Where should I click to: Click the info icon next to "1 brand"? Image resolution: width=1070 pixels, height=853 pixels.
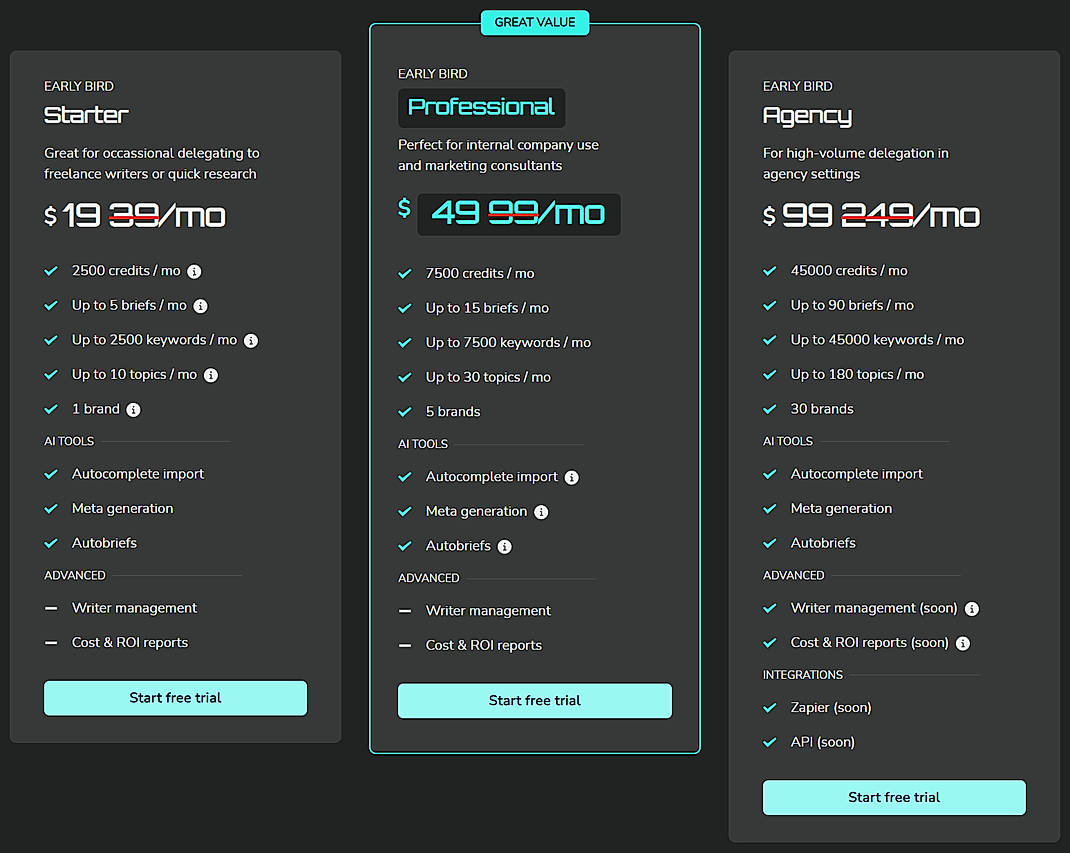point(134,409)
